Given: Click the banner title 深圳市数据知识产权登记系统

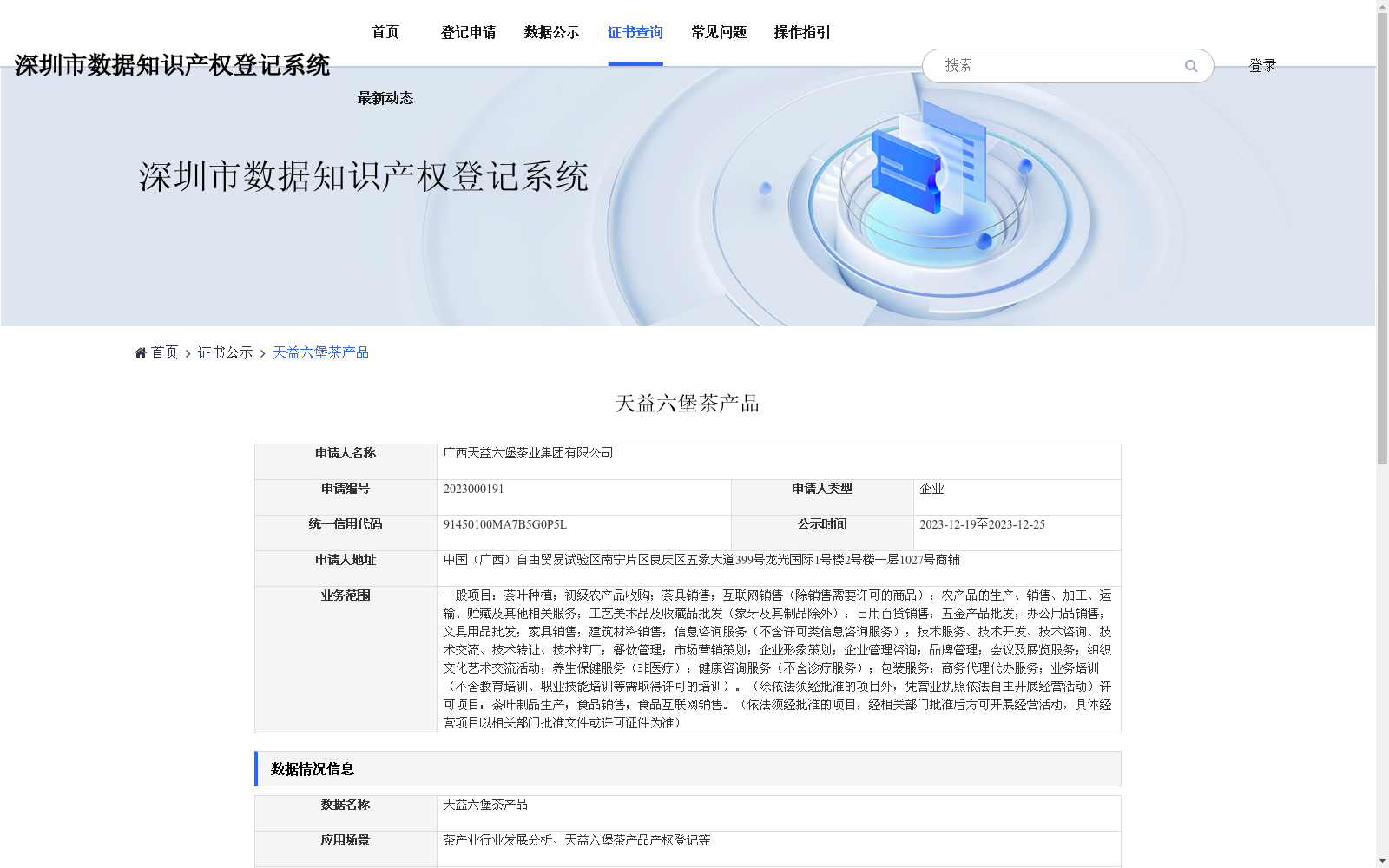Looking at the screenshot, I should [364, 176].
